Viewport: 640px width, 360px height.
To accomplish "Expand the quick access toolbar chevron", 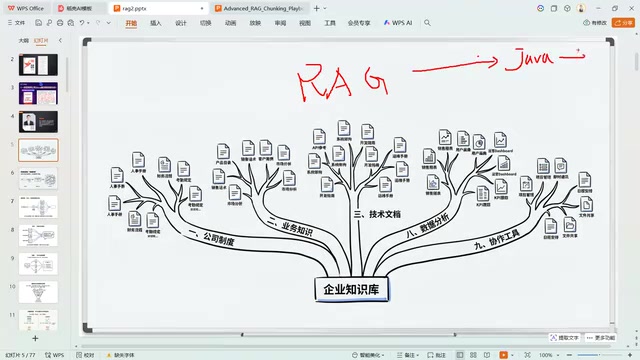I will (x=109, y=23).
